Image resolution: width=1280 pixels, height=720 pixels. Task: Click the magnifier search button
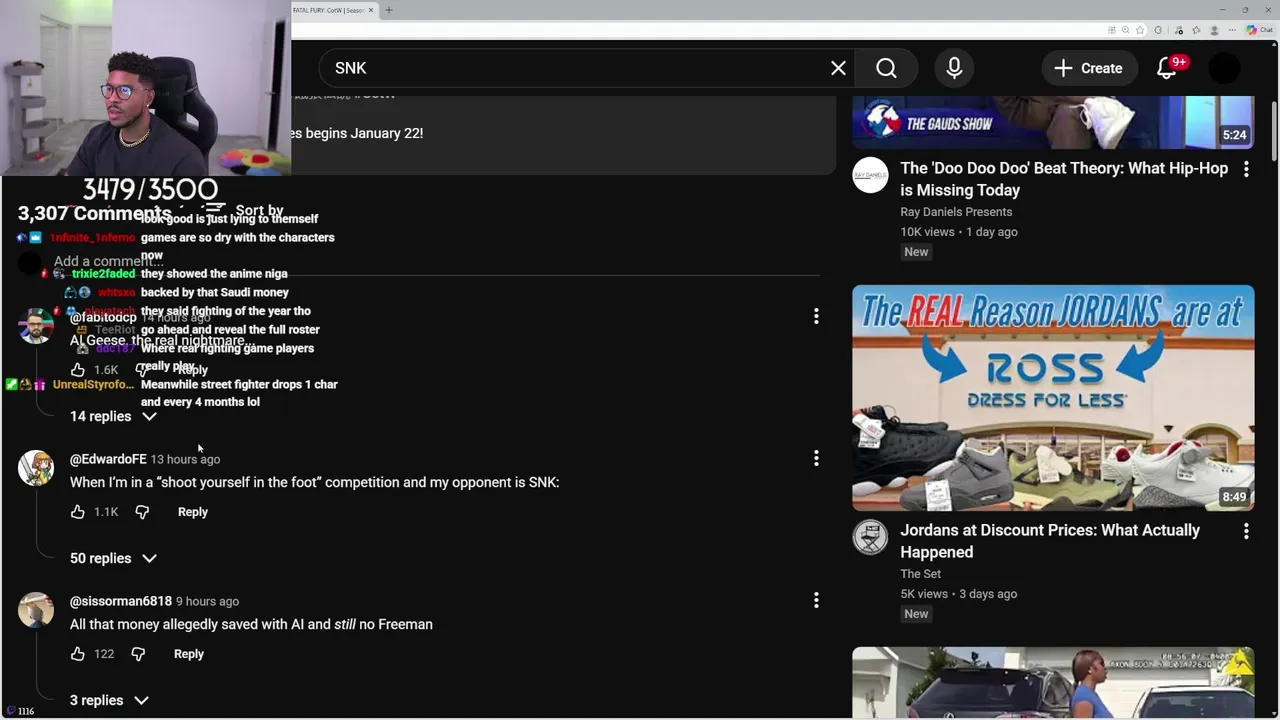886,68
